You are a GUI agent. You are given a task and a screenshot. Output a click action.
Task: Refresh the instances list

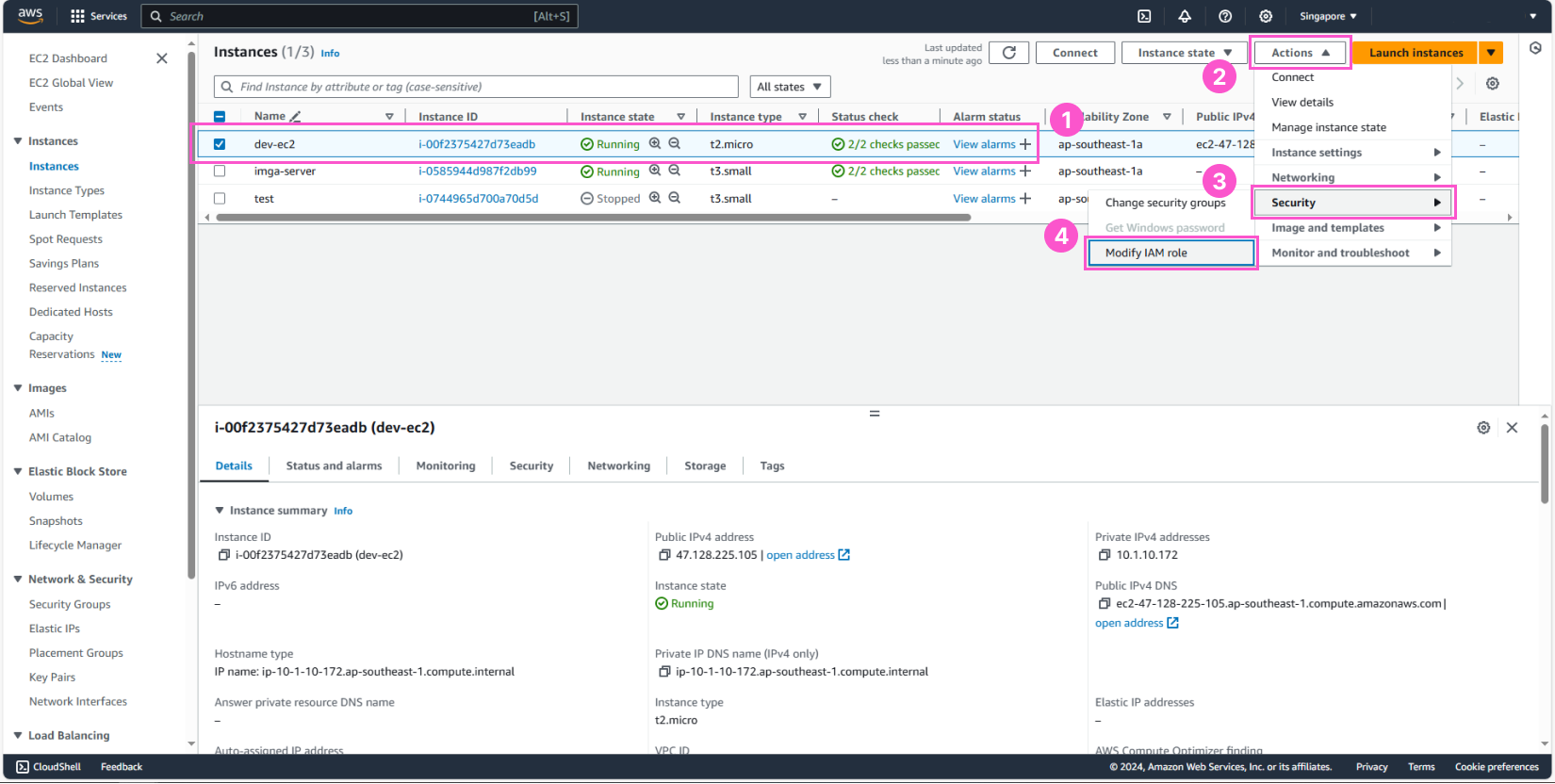(x=1009, y=53)
